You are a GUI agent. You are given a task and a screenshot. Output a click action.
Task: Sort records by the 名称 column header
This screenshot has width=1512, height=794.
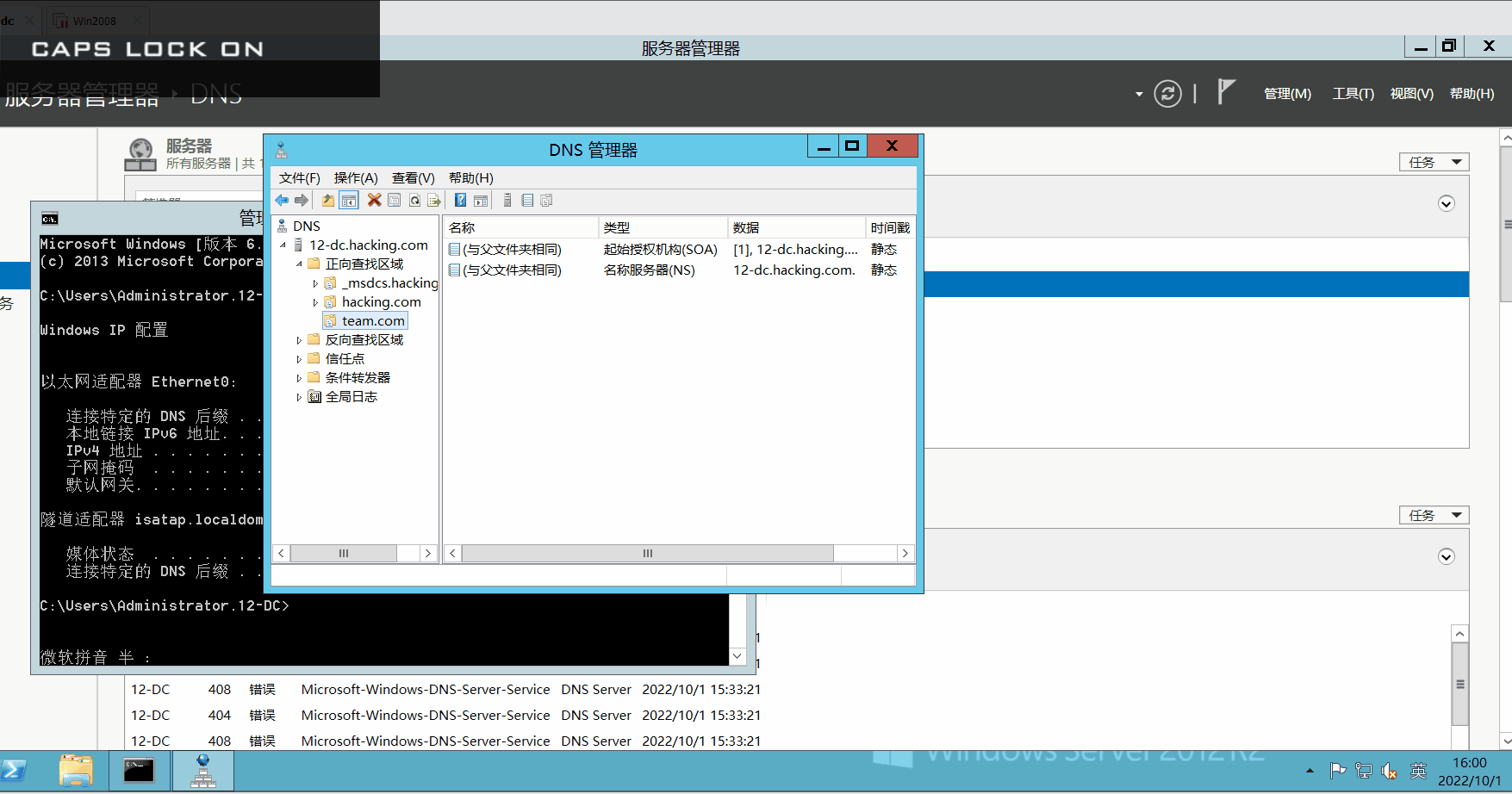[x=520, y=227]
